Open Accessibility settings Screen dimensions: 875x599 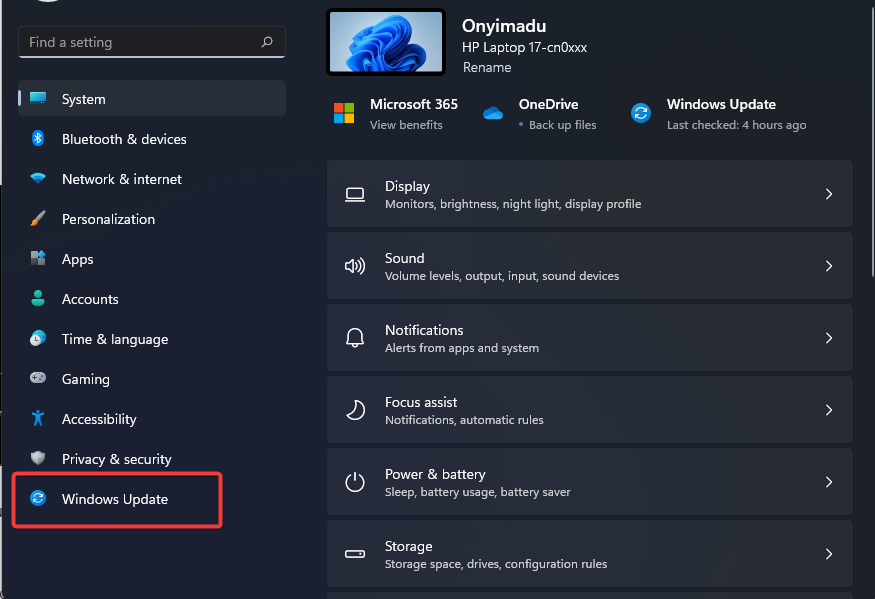(x=152, y=419)
